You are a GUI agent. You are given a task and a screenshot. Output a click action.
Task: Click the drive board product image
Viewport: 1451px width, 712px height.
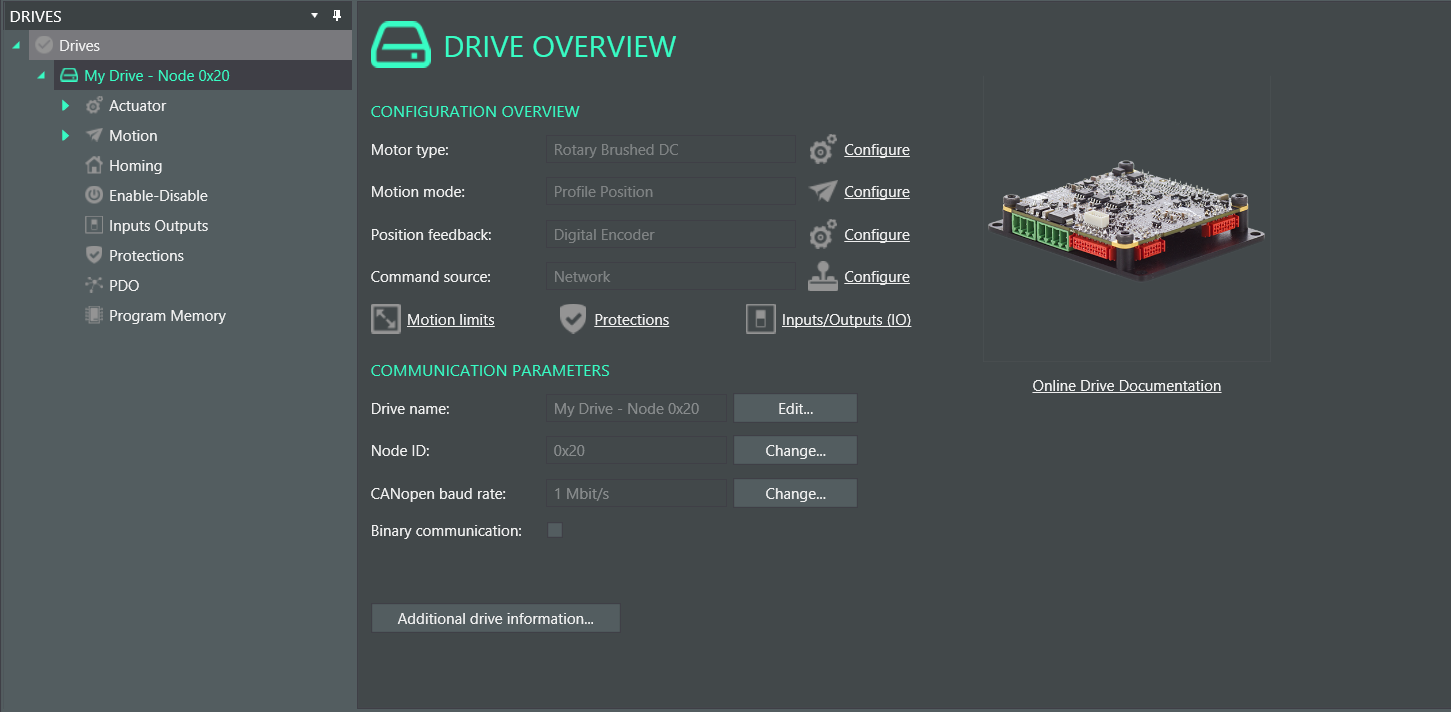click(1126, 220)
